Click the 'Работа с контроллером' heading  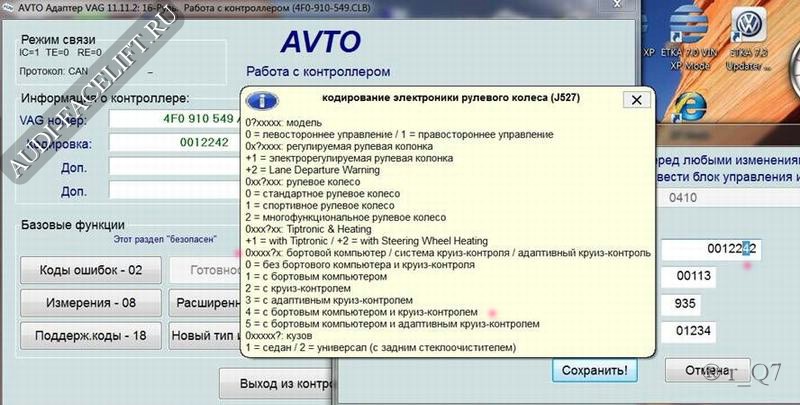pyautogui.click(x=318, y=71)
